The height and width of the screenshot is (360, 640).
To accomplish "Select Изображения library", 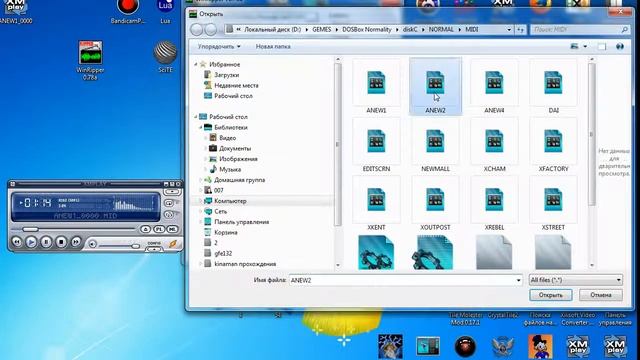I will coord(238,159).
